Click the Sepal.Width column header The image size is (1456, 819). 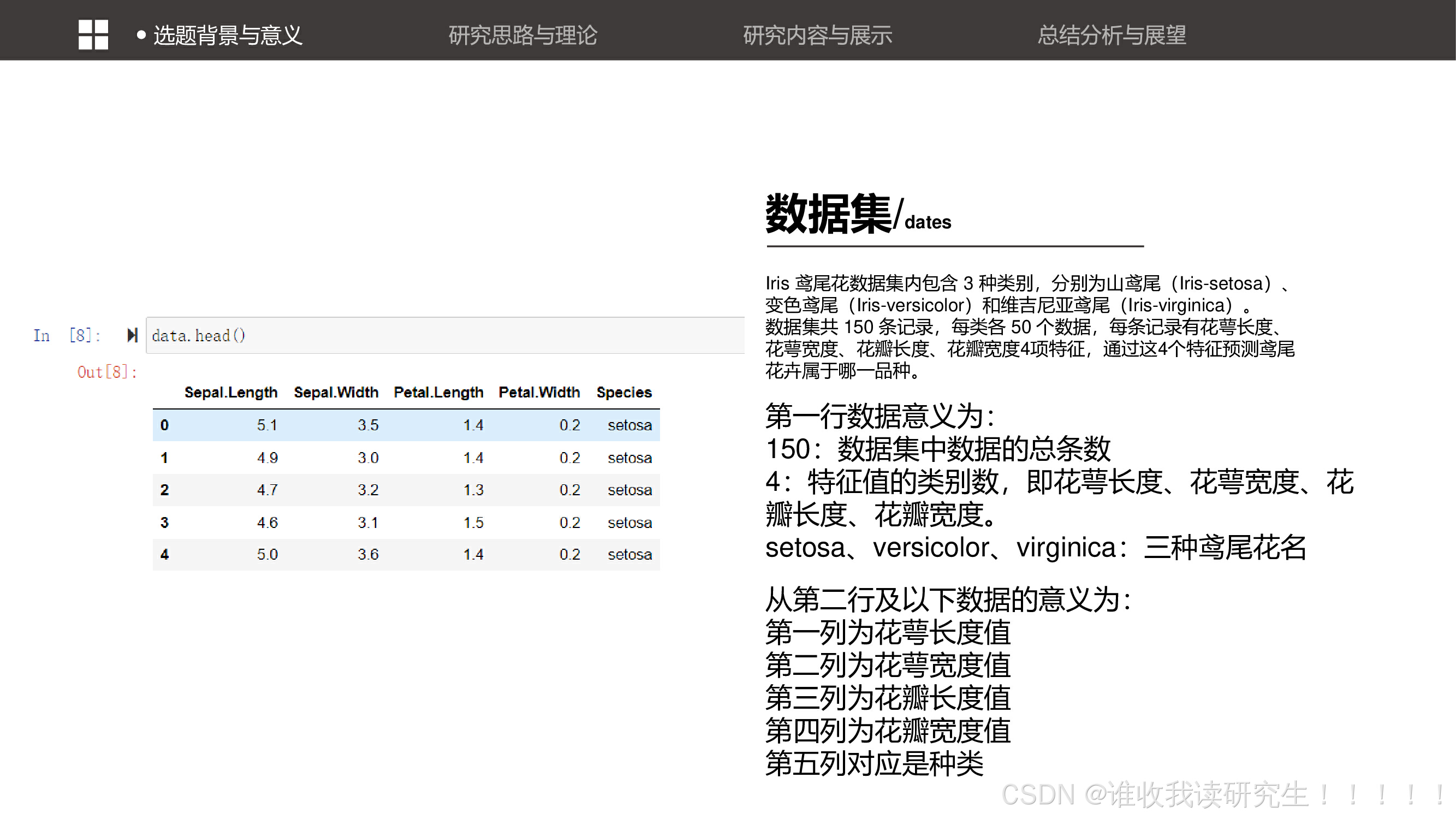[336, 392]
